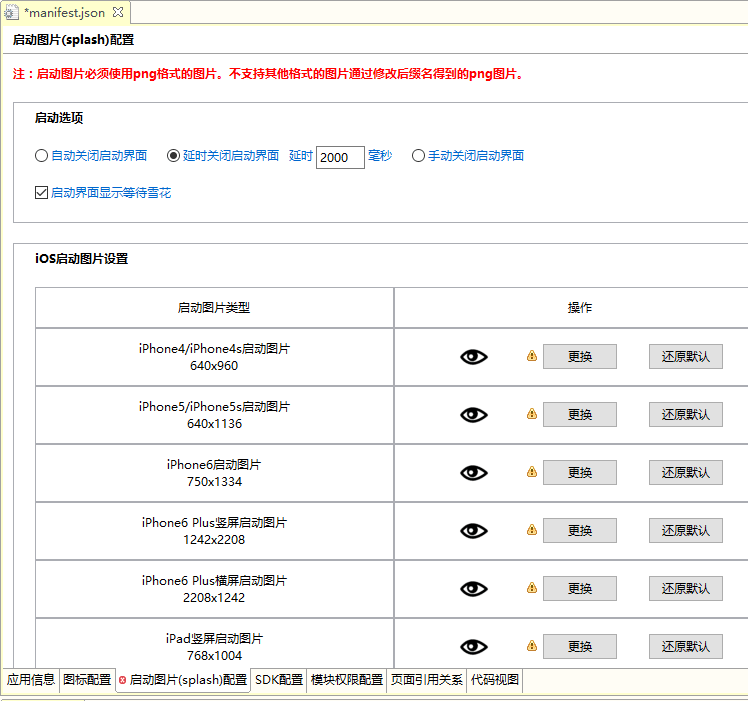Click 更换 button for iPhone4/iPhone4s image
The image size is (748, 701).
(580, 357)
